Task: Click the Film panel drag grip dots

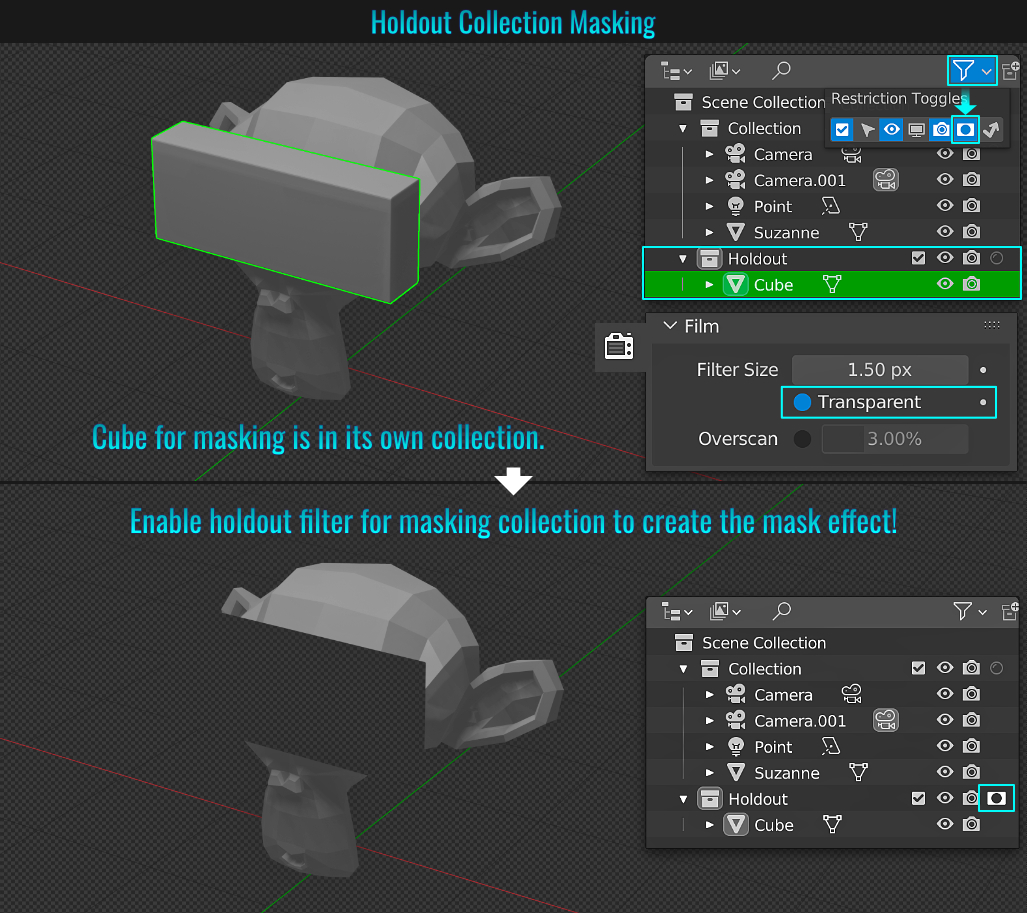Action: pyautogui.click(x=992, y=326)
